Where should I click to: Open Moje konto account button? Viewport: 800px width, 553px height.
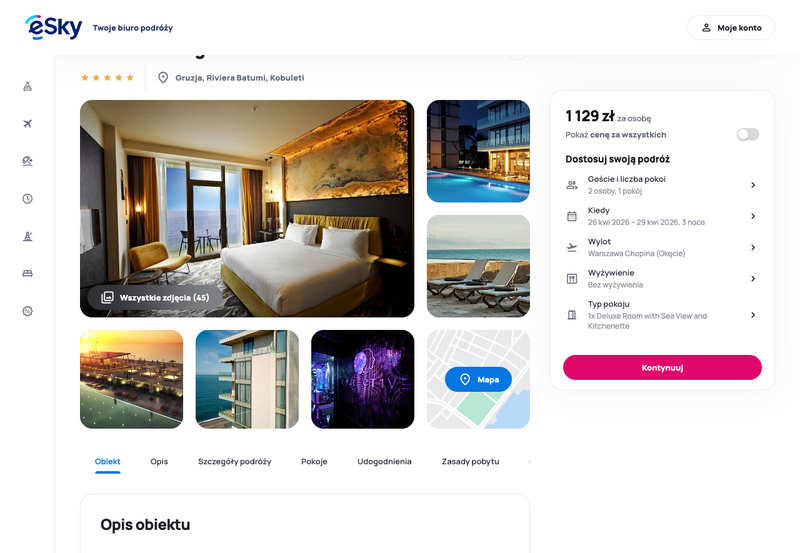[x=731, y=28]
